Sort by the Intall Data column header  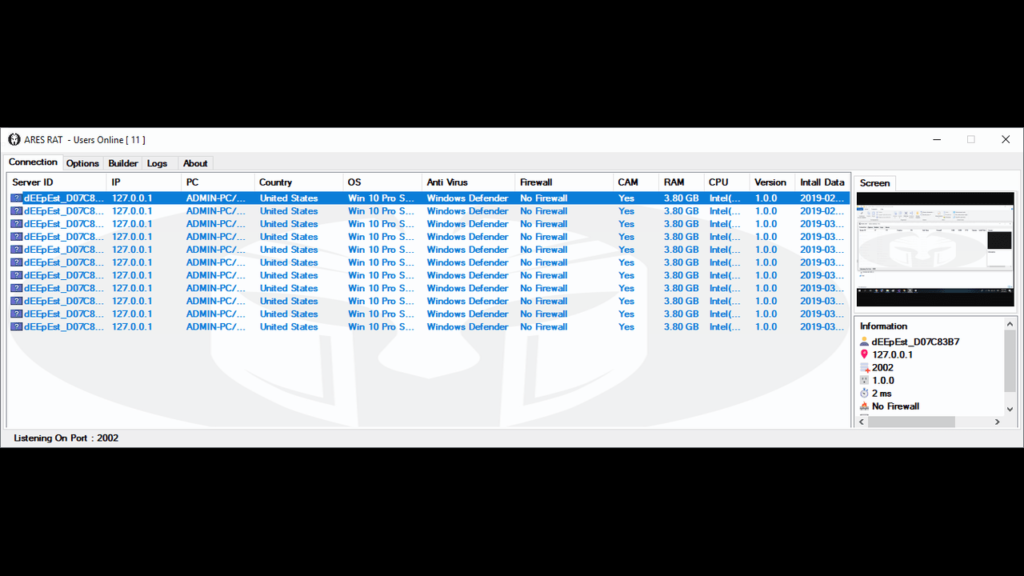point(822,182)
